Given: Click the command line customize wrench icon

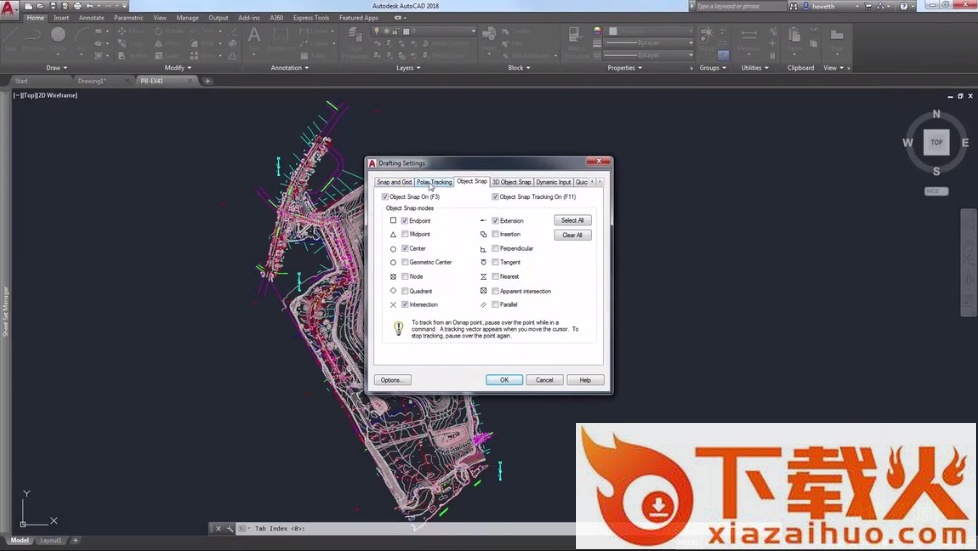Looking at the screenshot, I should pyautogui.click(x=229, y=528).
